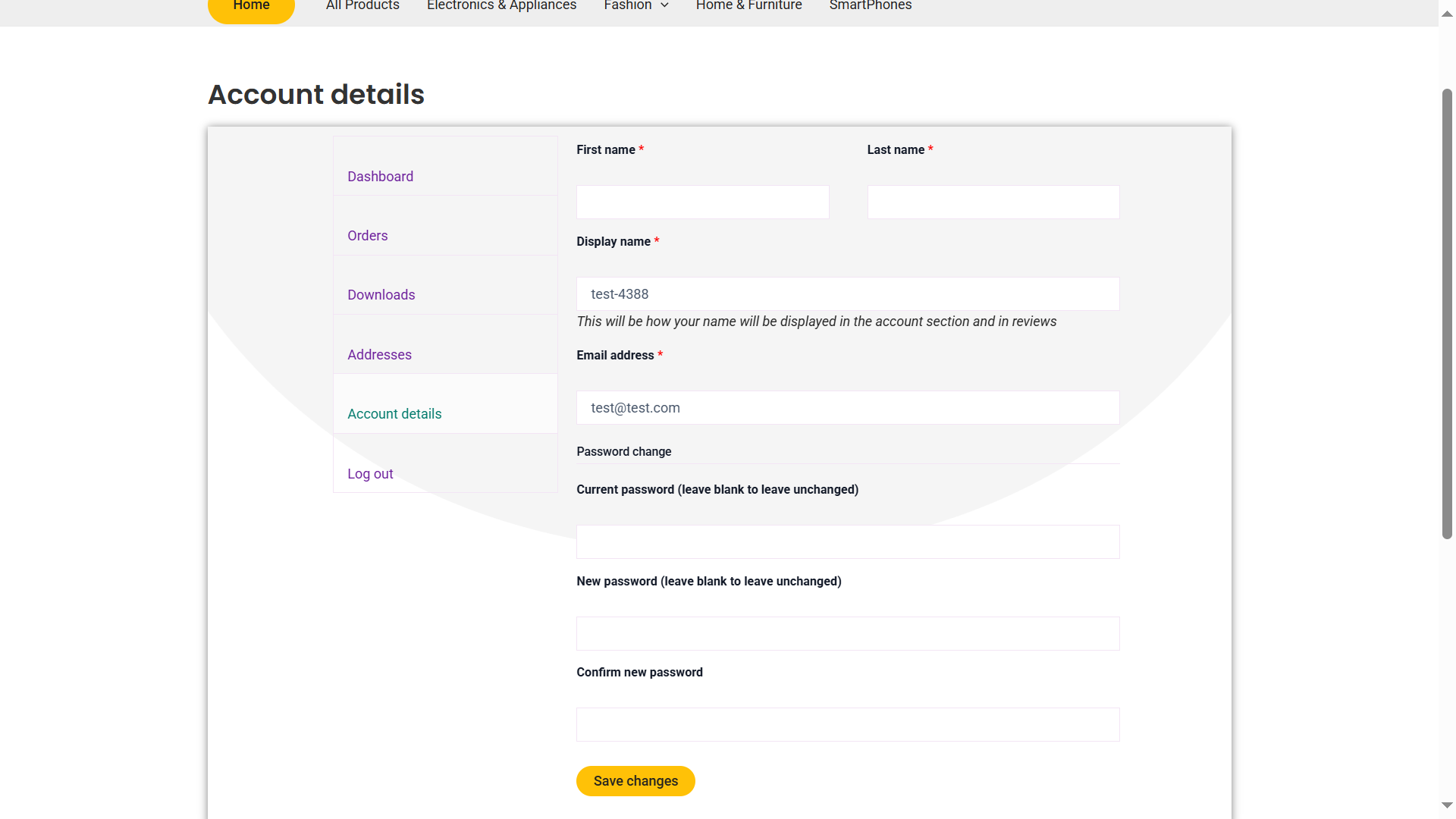Viewport: 1456px width, 819px height.
Task: Go to the Downloads page
Action: 381,295
